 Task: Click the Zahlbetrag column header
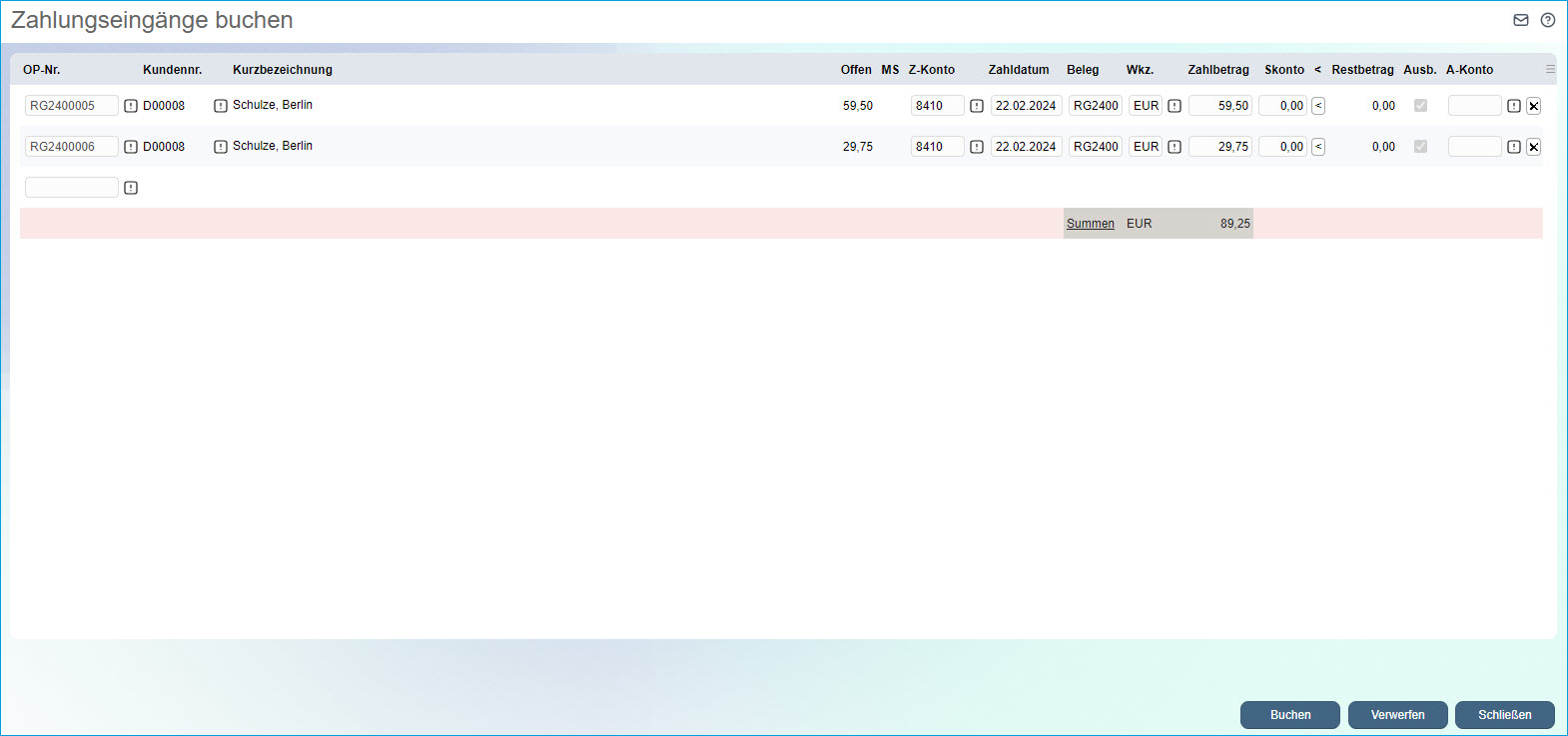pos(1218,70)
